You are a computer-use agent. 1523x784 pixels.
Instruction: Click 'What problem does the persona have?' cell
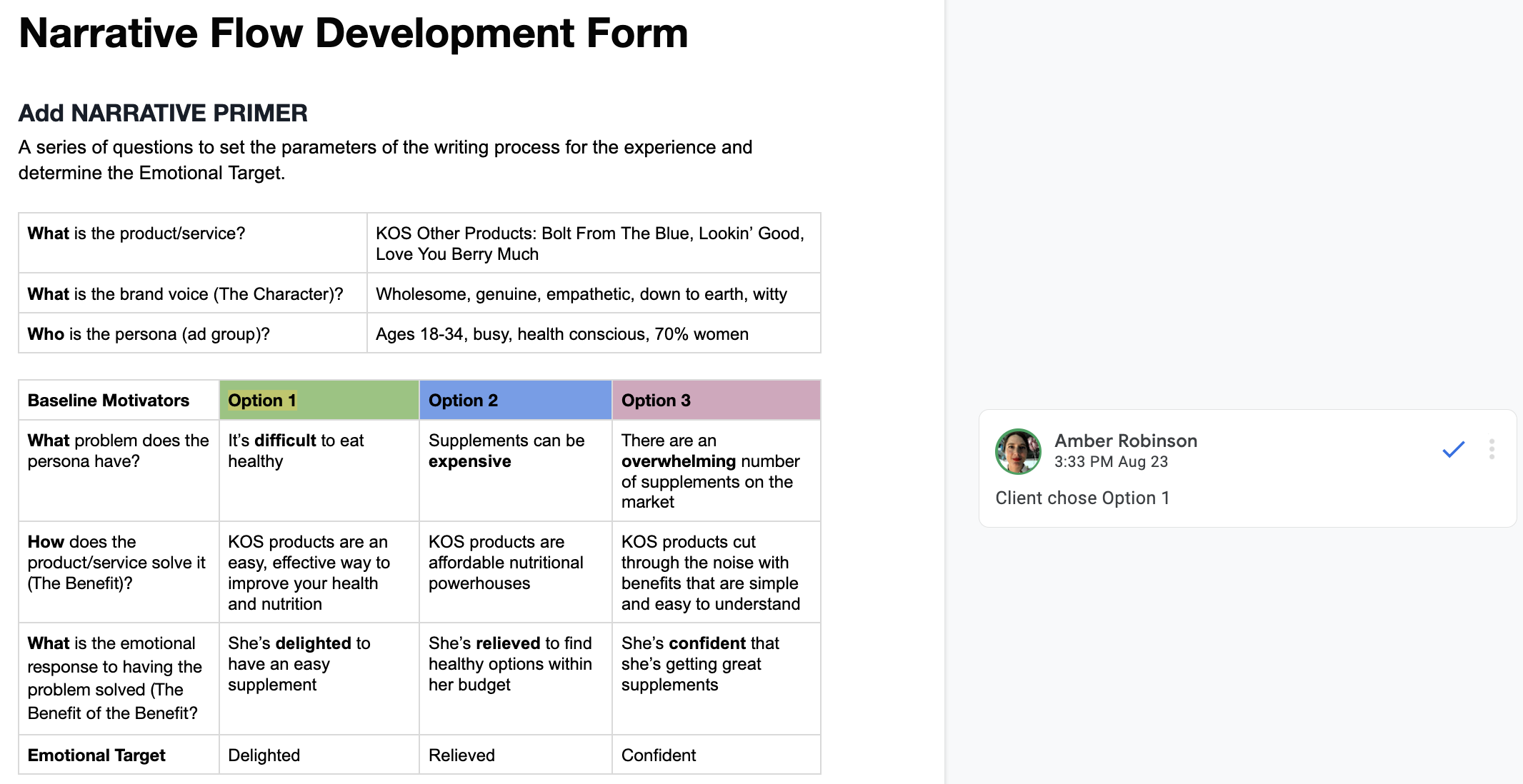pyautogui.click(x=119, y=471)
